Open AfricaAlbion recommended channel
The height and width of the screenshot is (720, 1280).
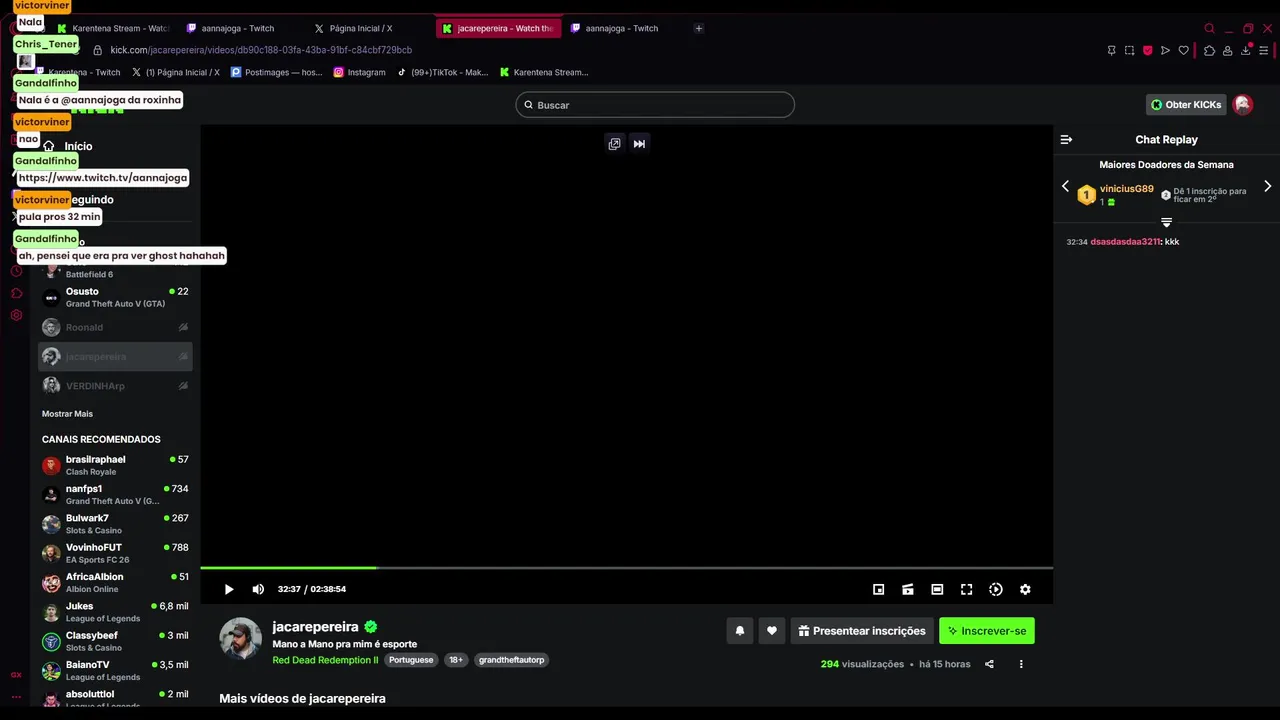click(115, 582)
